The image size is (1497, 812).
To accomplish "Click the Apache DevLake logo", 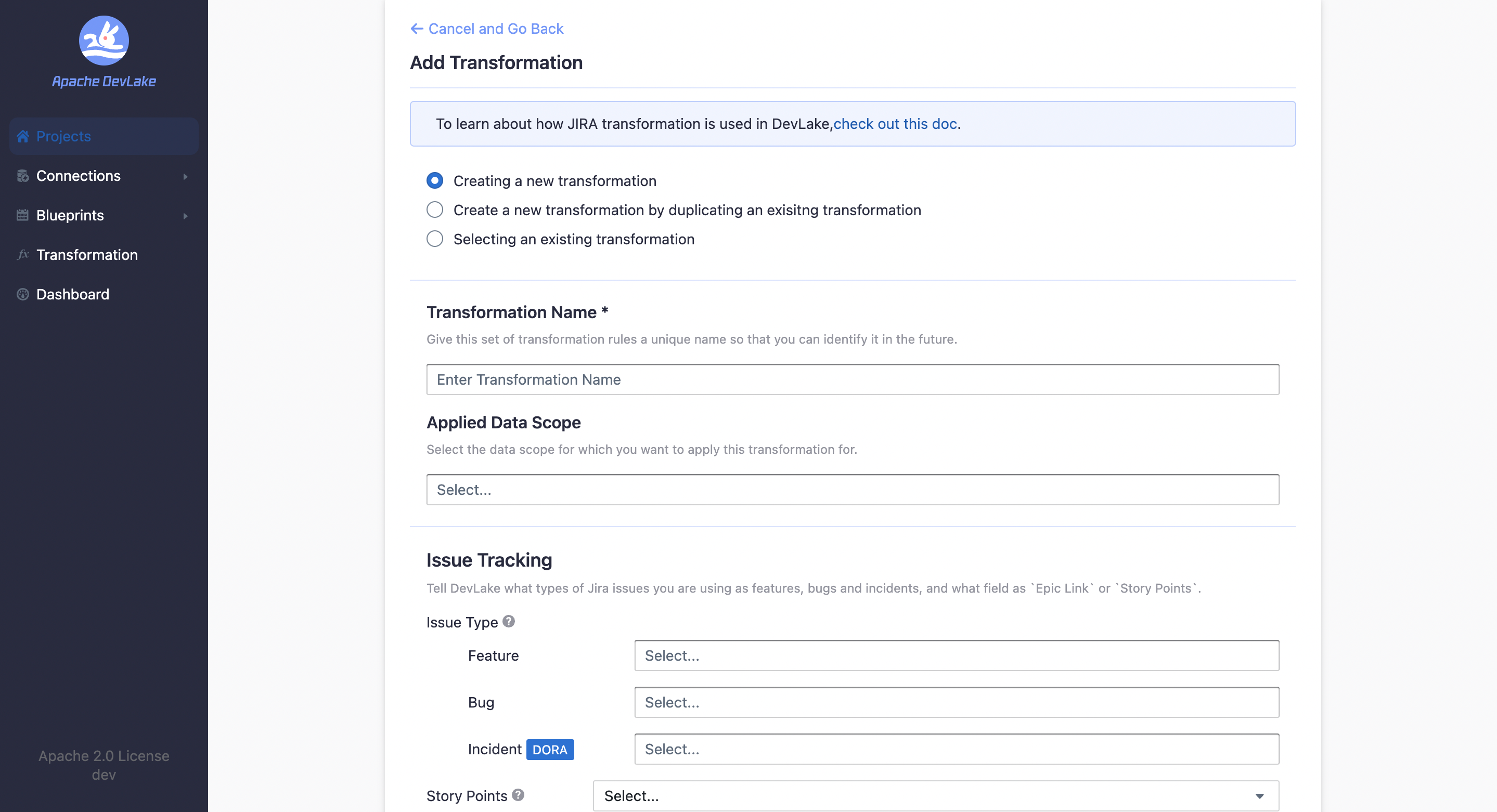I will [104, 41].
